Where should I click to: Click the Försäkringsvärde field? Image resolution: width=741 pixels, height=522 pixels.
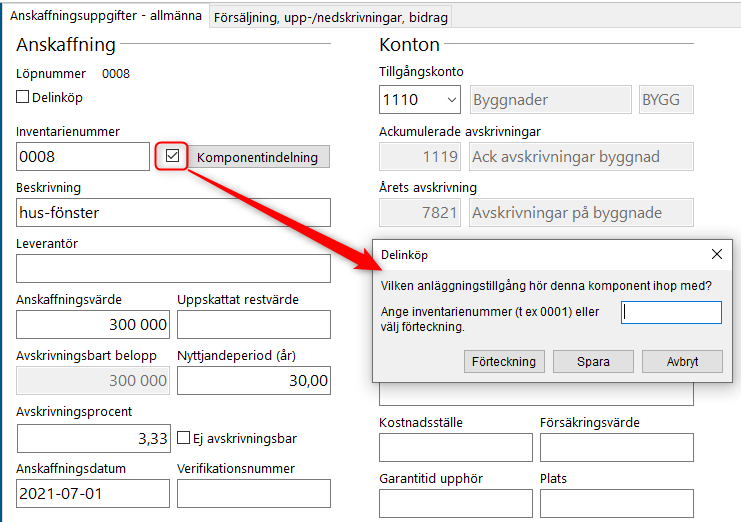point(617,447)
